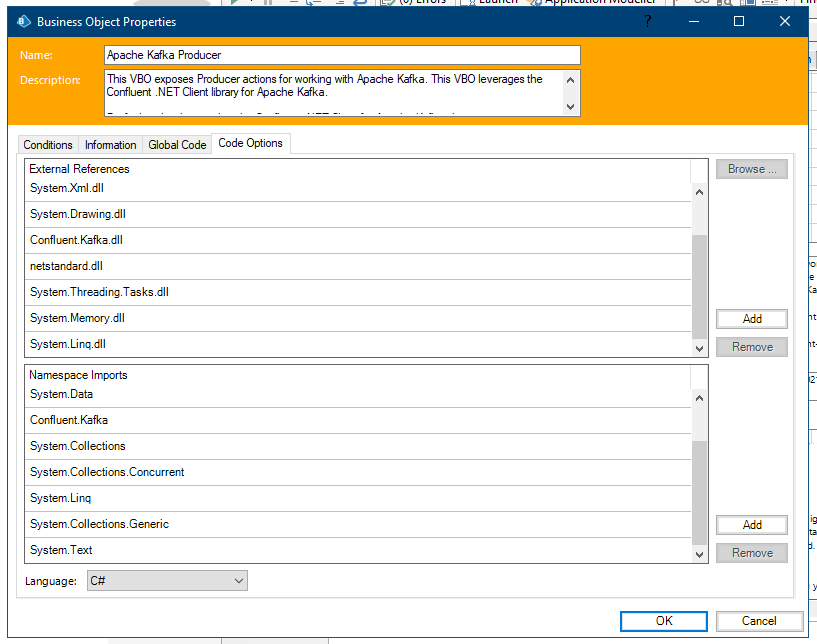Cancel the Business Object Properties dialog
This screenshot has height=644, width=817.
click(x=759, y=621)
